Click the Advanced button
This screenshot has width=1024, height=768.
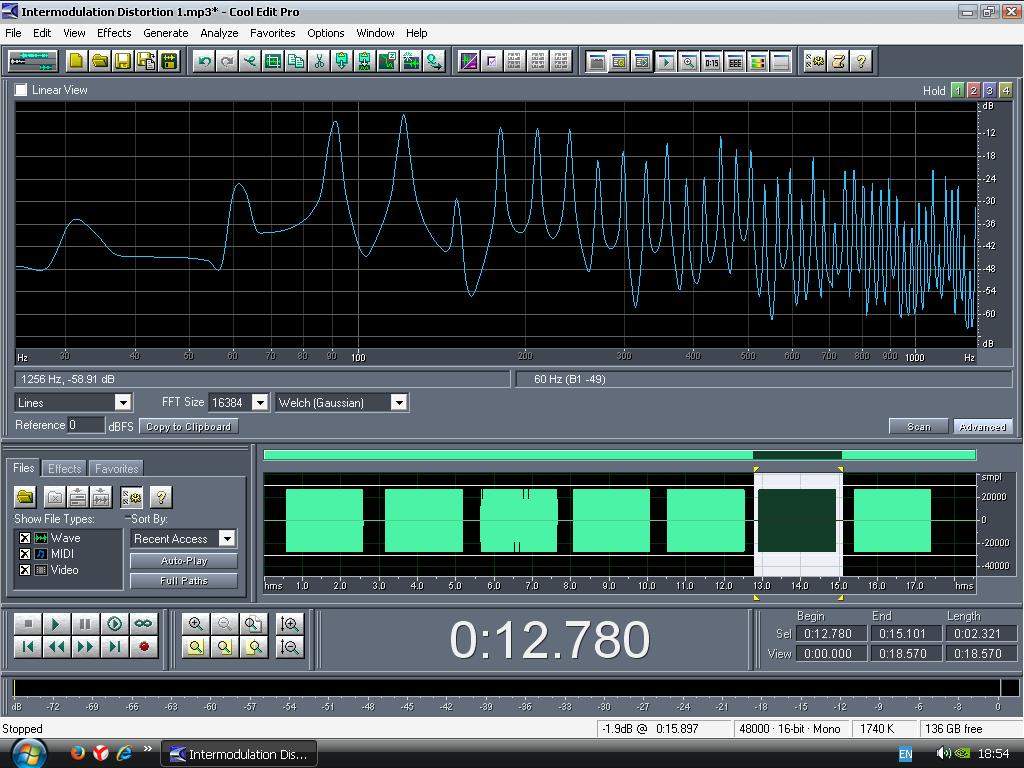click(983, 426)
